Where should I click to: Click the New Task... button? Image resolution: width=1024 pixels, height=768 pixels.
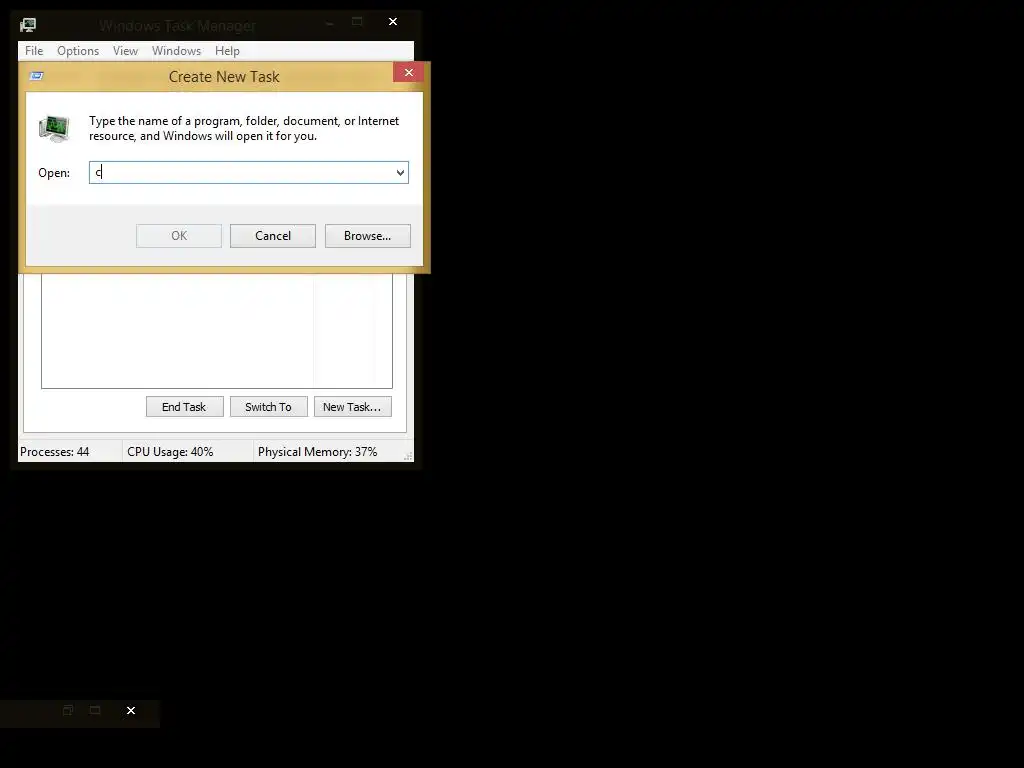(353, 407)
